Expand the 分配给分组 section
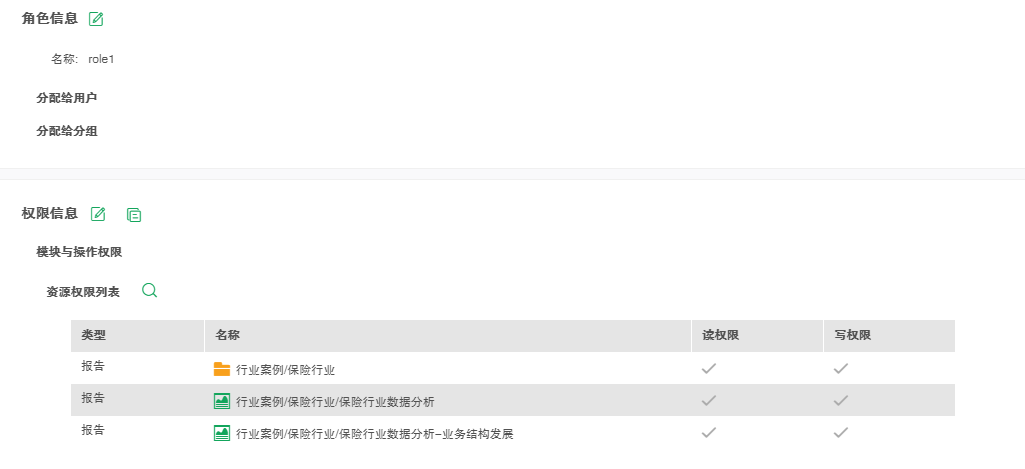The height and width of the screenshot is (469, 1025). (x=66, y=131)
